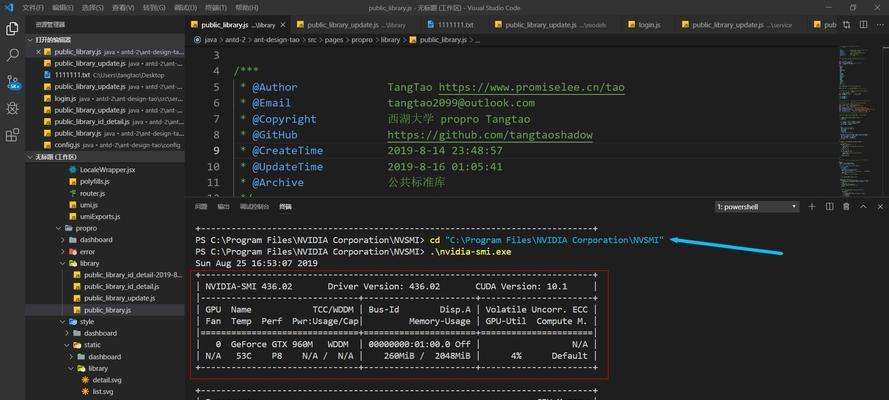
Task: Split the editor with the split icon
Action: [863, 25]
